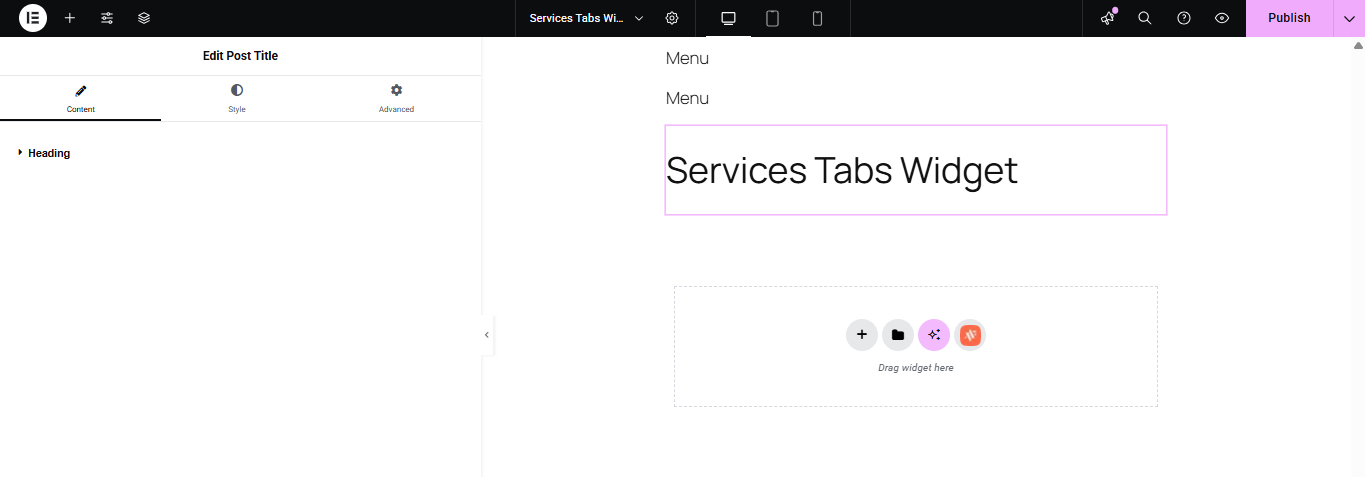
Task: Open the Structure layers icon
Action: click(x=144, y=18)
